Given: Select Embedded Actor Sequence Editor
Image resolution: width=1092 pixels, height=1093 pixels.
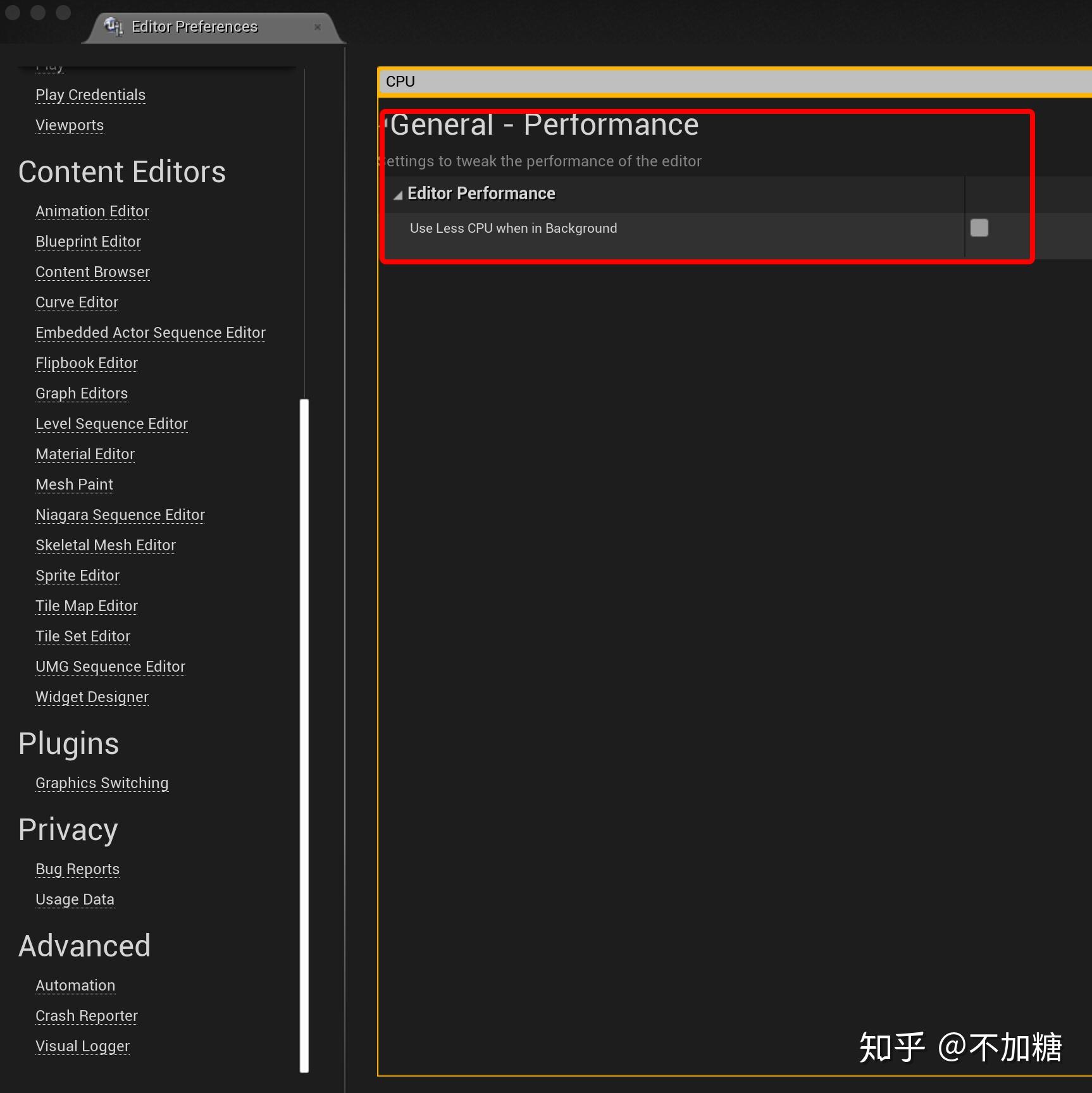Looking at the screenshot, I should tap(151, 333).
